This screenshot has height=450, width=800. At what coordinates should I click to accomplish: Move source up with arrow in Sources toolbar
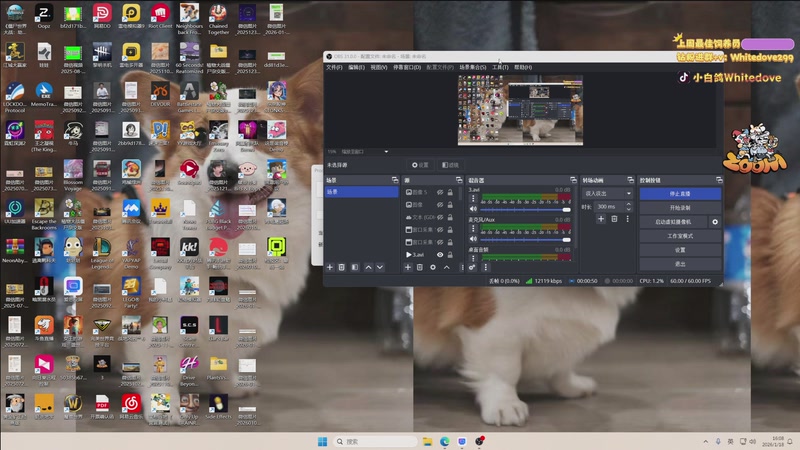446,267
